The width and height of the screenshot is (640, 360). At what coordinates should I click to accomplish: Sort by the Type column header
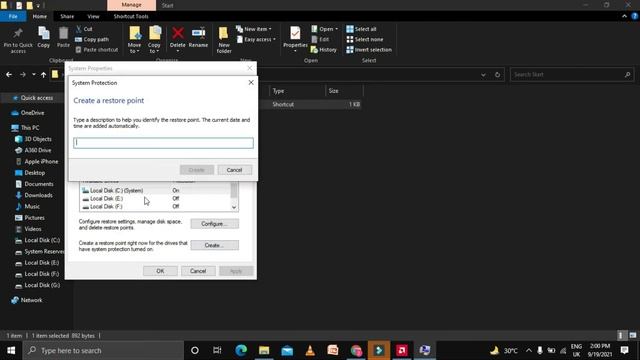(297, 91)
